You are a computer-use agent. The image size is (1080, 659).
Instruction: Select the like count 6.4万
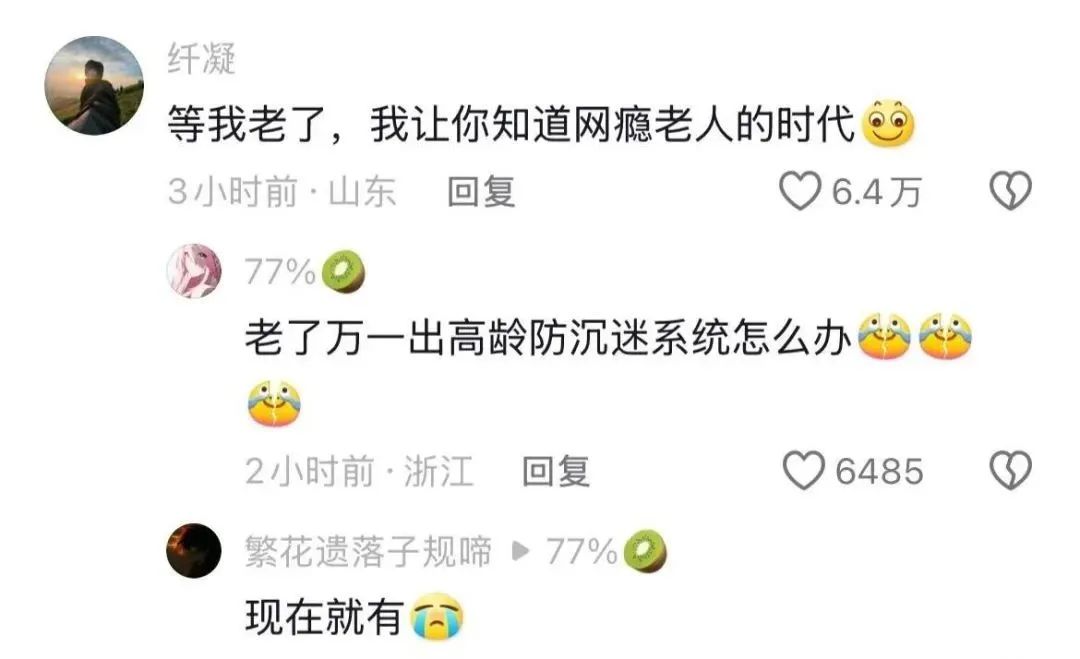(877, 191)
